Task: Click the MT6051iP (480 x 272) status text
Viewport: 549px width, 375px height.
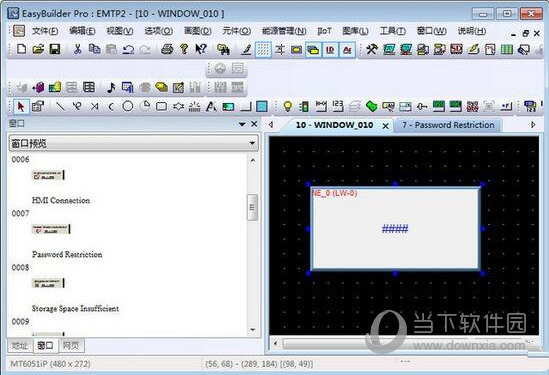Action: tap(50, 364)
